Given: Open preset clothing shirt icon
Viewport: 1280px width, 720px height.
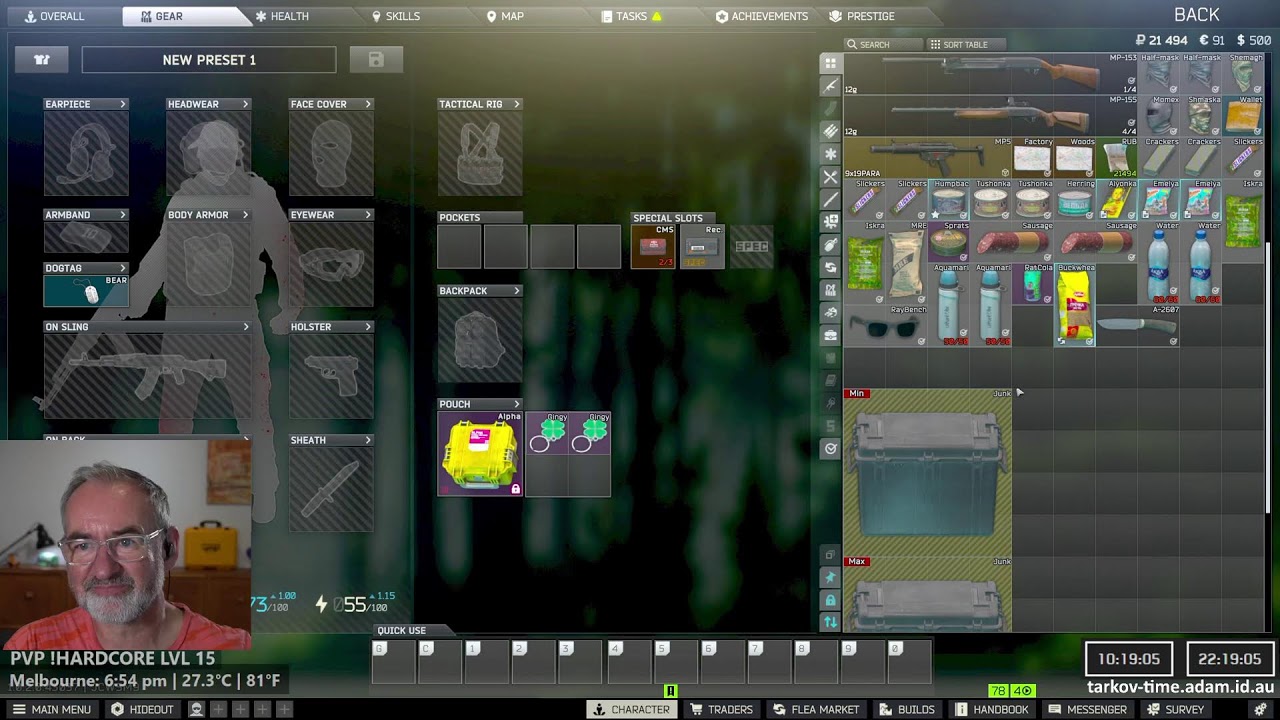Looking at the screenshot, I should (42, 60).
